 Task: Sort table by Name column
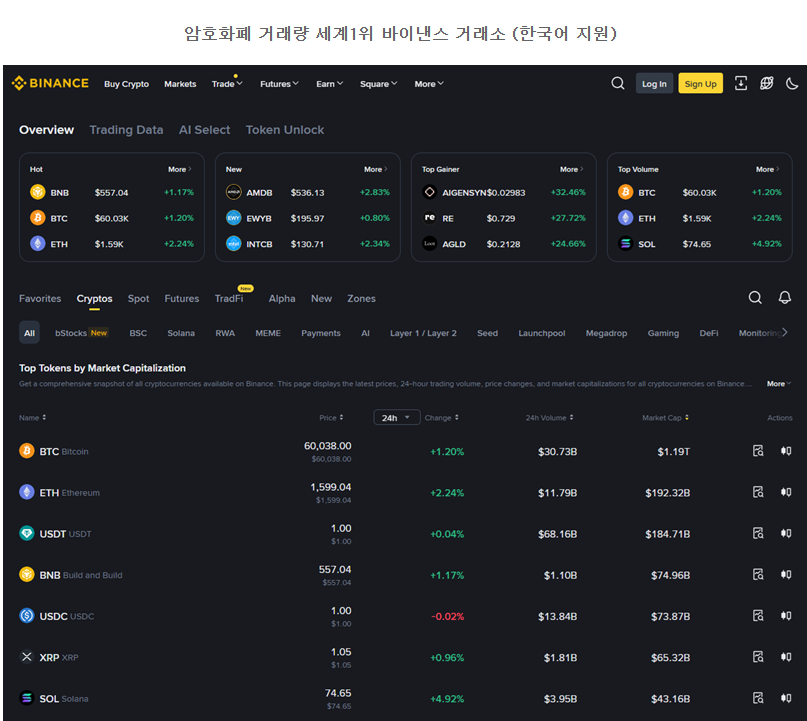[x=32, y=418]
